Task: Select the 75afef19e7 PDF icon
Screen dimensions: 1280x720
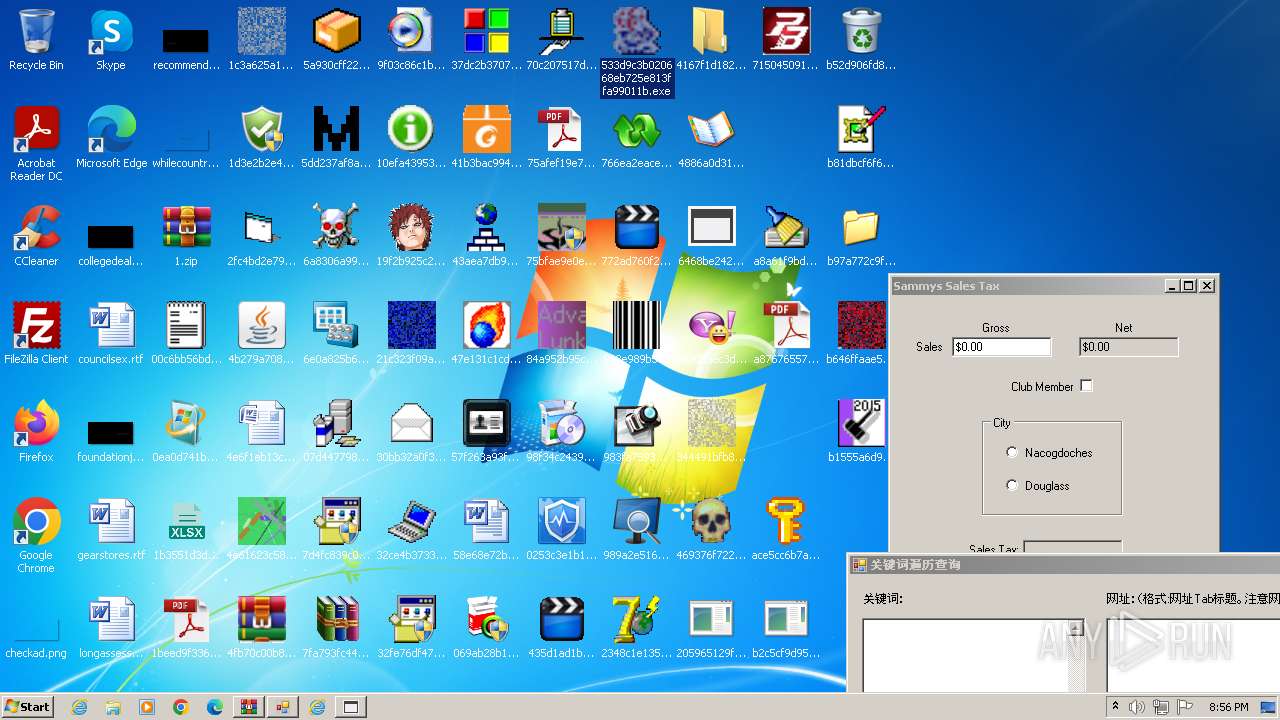Action: coord(561,138)
